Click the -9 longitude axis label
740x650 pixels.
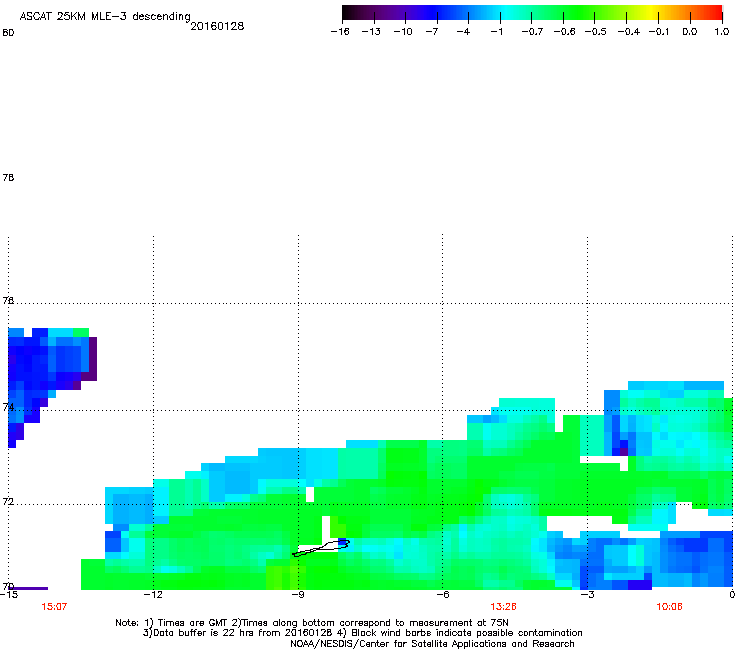point(298,595)
